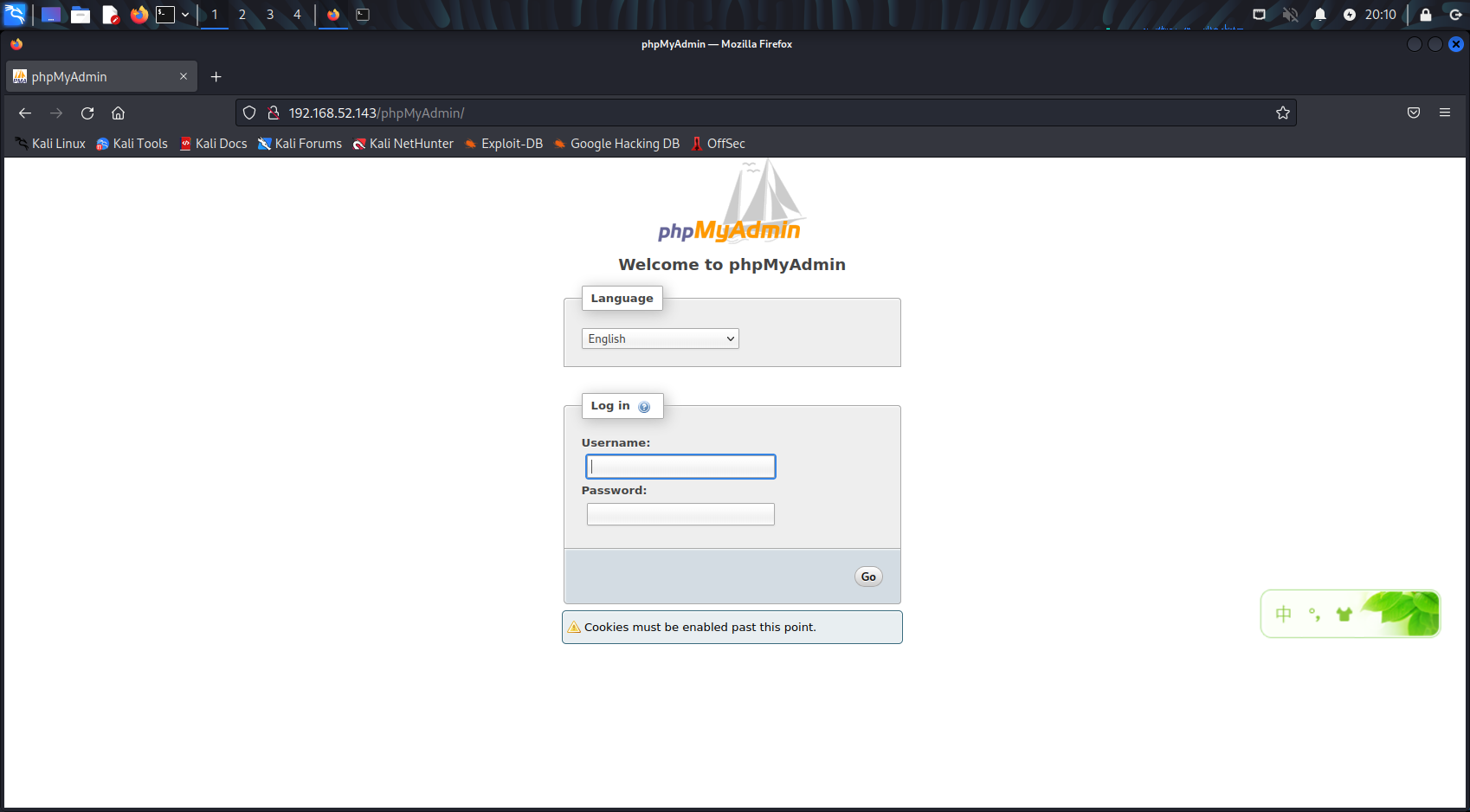Screen dimensions: 1470x812
Task: Select the phpMyAdmin browser tab
Action: pyautogui.click(x=101, y=77)
